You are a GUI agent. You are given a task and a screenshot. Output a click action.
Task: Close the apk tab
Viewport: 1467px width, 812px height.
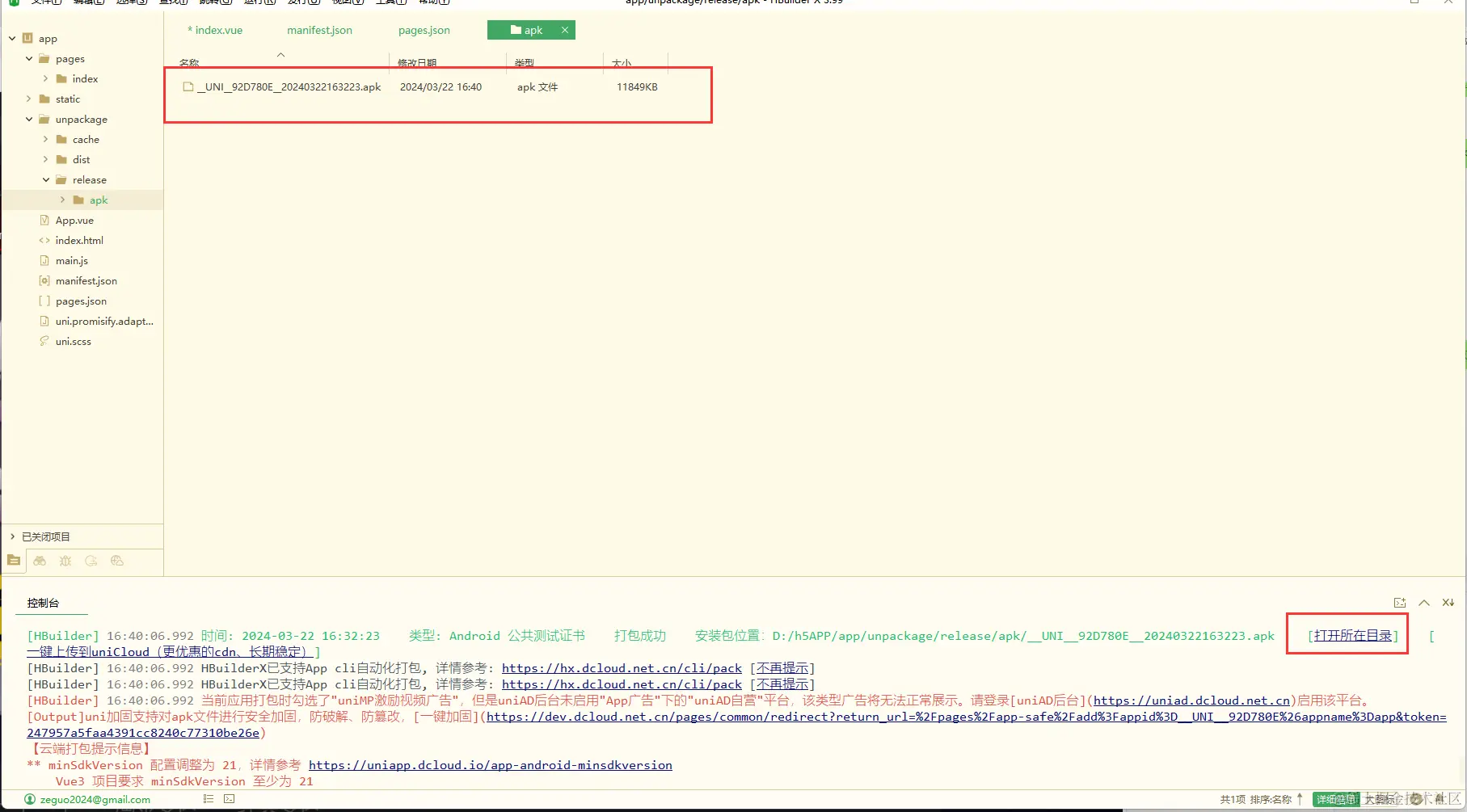pos(565,30)
